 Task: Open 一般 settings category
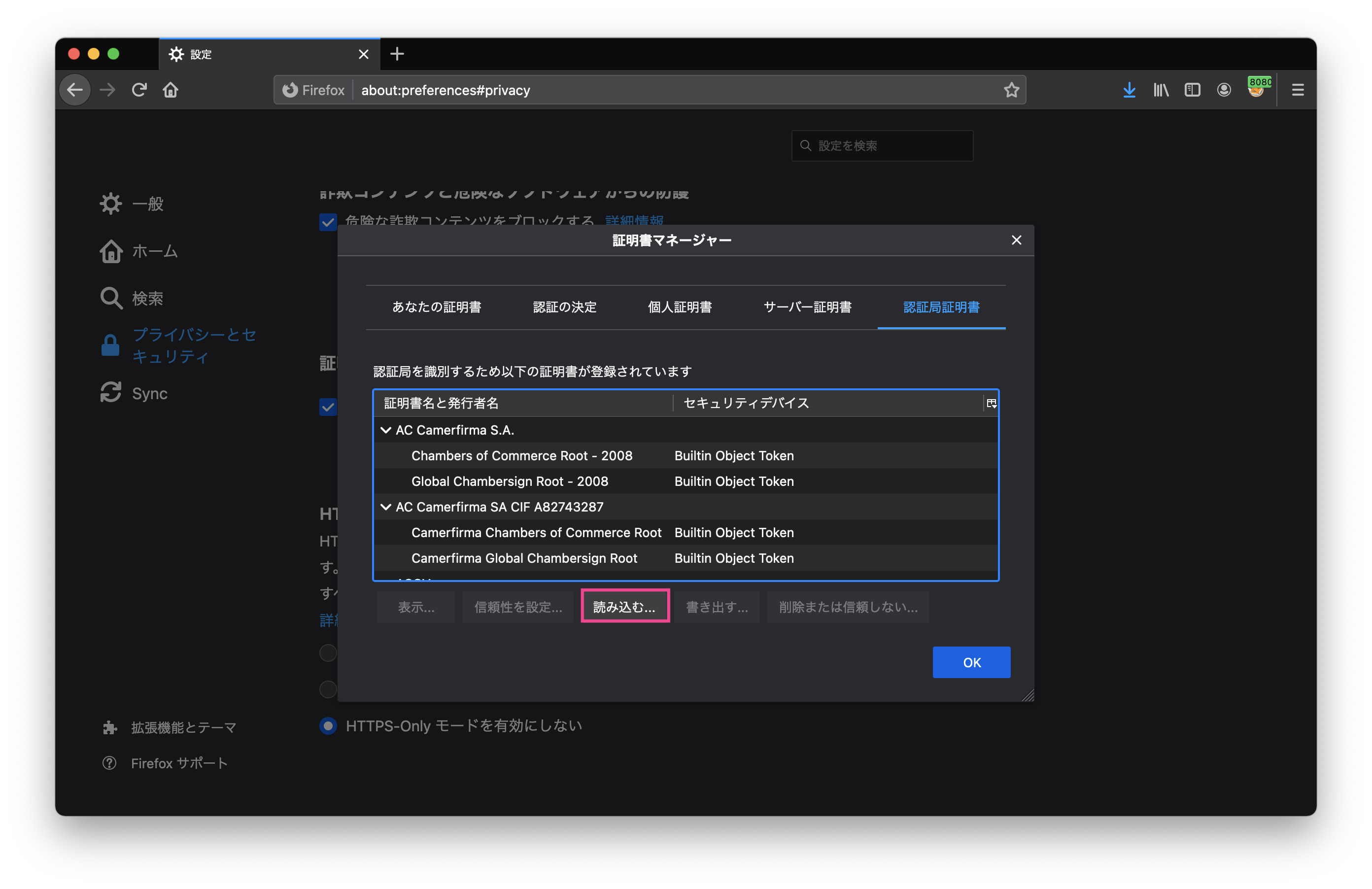pyautogui.click(x=132, y=204)
